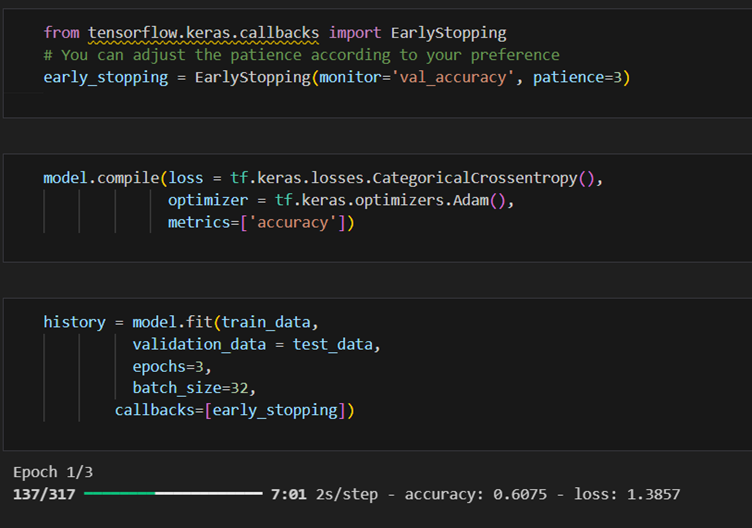The image size is (752, 528).
Task: Click the training progress bar in output
Action: point(173,493)
